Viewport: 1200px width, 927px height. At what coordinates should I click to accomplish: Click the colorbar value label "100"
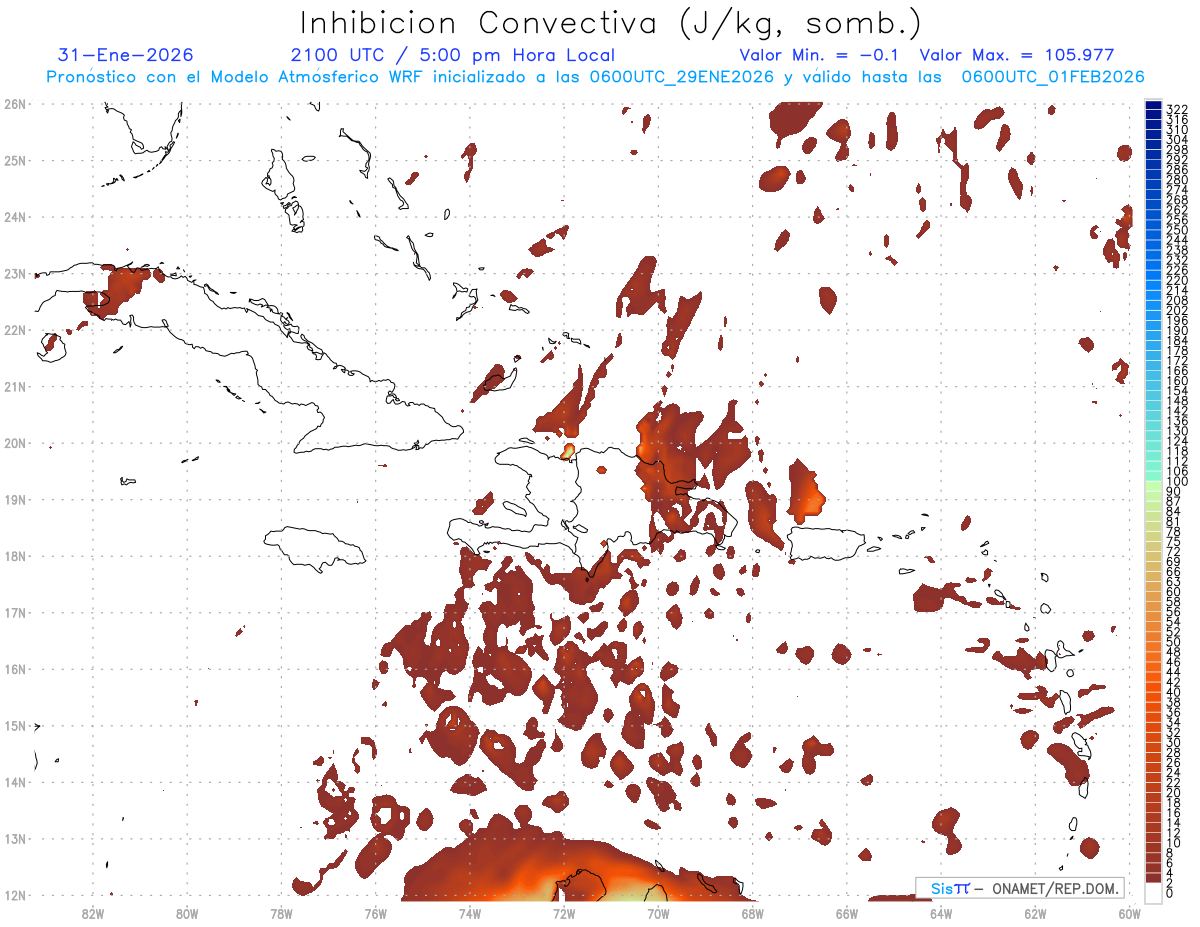point(1177,482)
